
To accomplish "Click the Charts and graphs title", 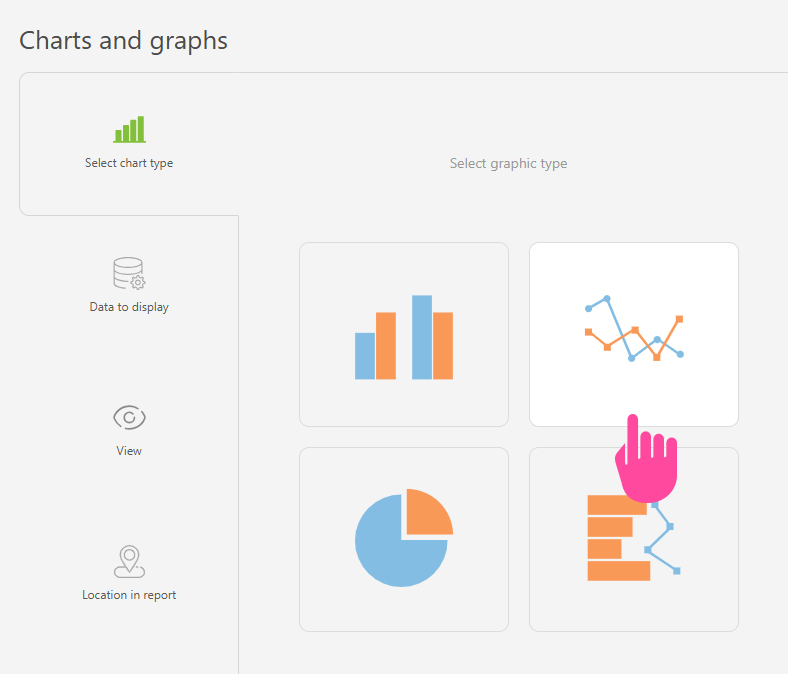I will (124, 40).
